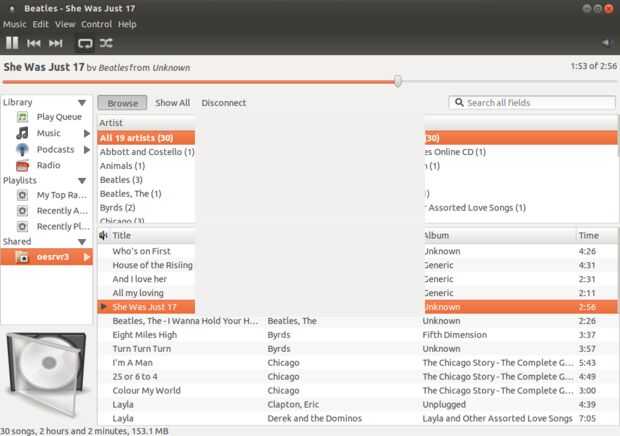Viewport: 620px width, 436px height.
Task: Collapse the Playlists section
Action: [x=82, y=181]
